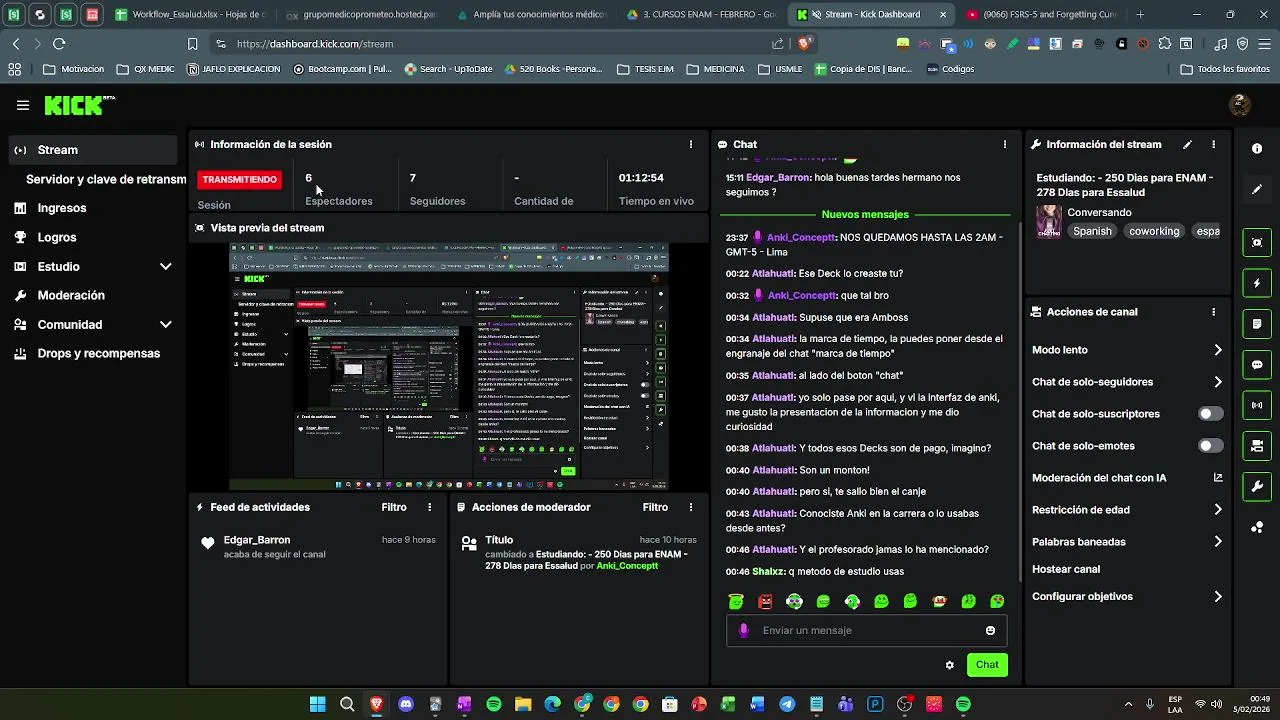Open Moderación del chat con IA stats

click(x=1217, y=478)
